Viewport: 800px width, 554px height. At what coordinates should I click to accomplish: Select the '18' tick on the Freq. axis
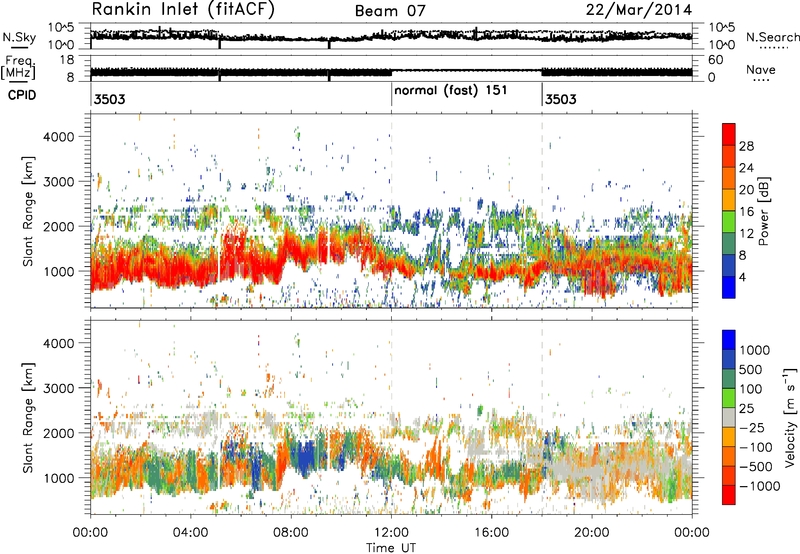coord(67,60)
